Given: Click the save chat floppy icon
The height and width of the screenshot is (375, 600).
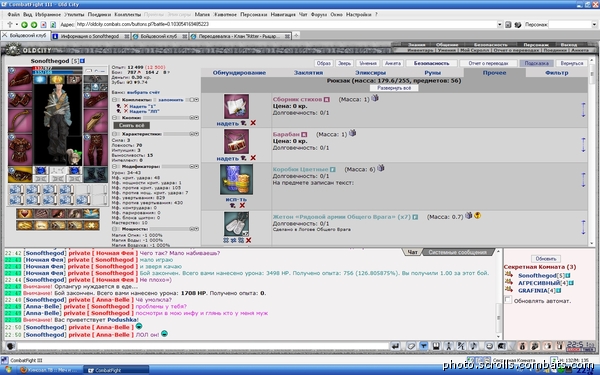Looking at the screenshot, I should pos(436,346).
